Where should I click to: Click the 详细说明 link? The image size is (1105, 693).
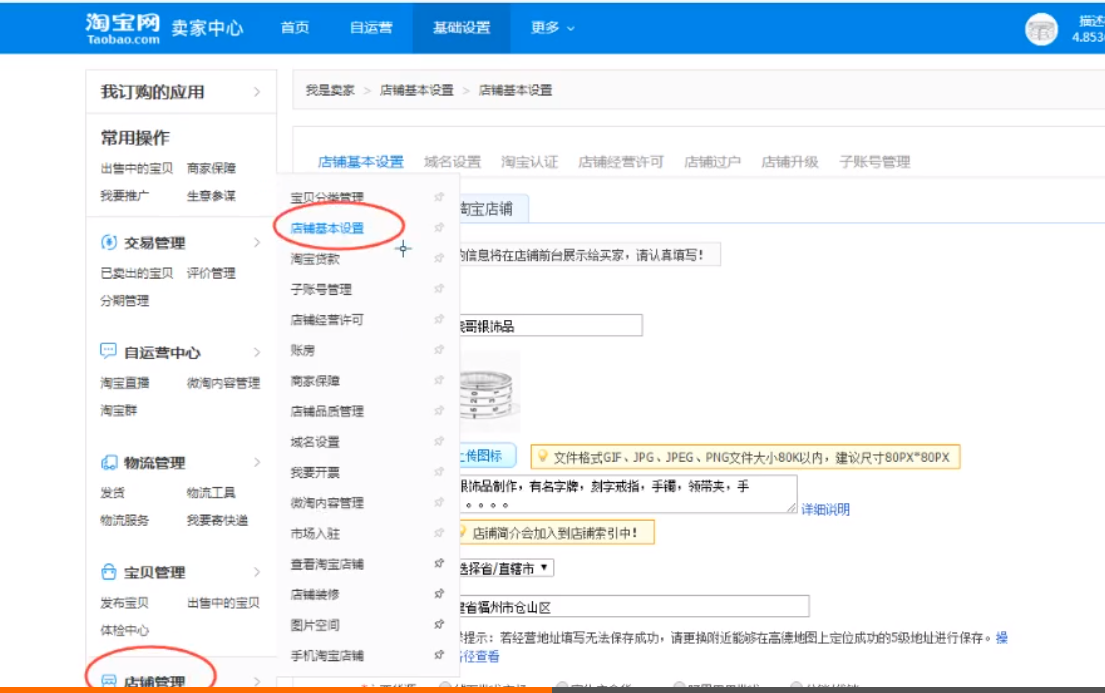click(x=825, y=509)
